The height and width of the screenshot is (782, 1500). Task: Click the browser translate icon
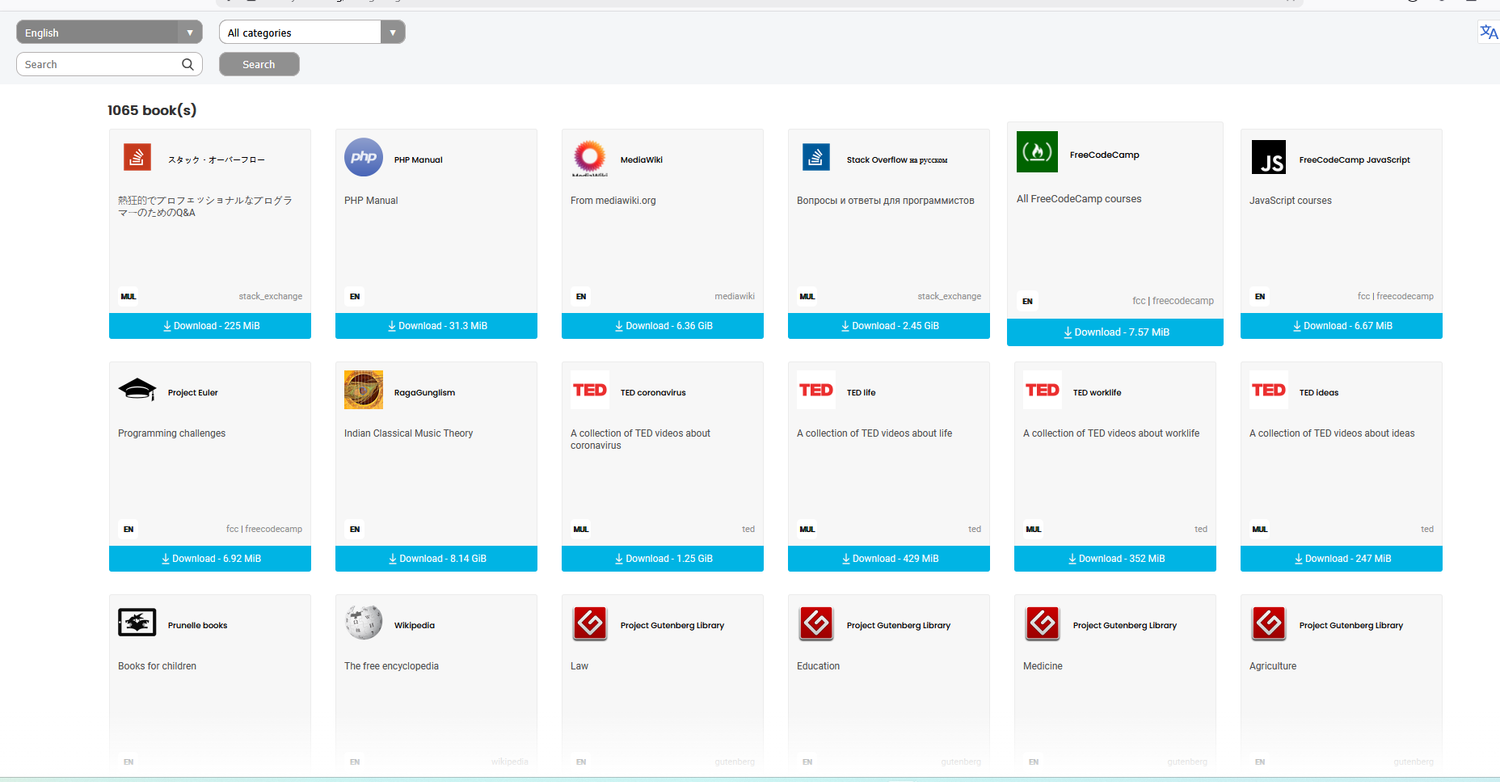pyautogui.click(x=1488, y=33)
